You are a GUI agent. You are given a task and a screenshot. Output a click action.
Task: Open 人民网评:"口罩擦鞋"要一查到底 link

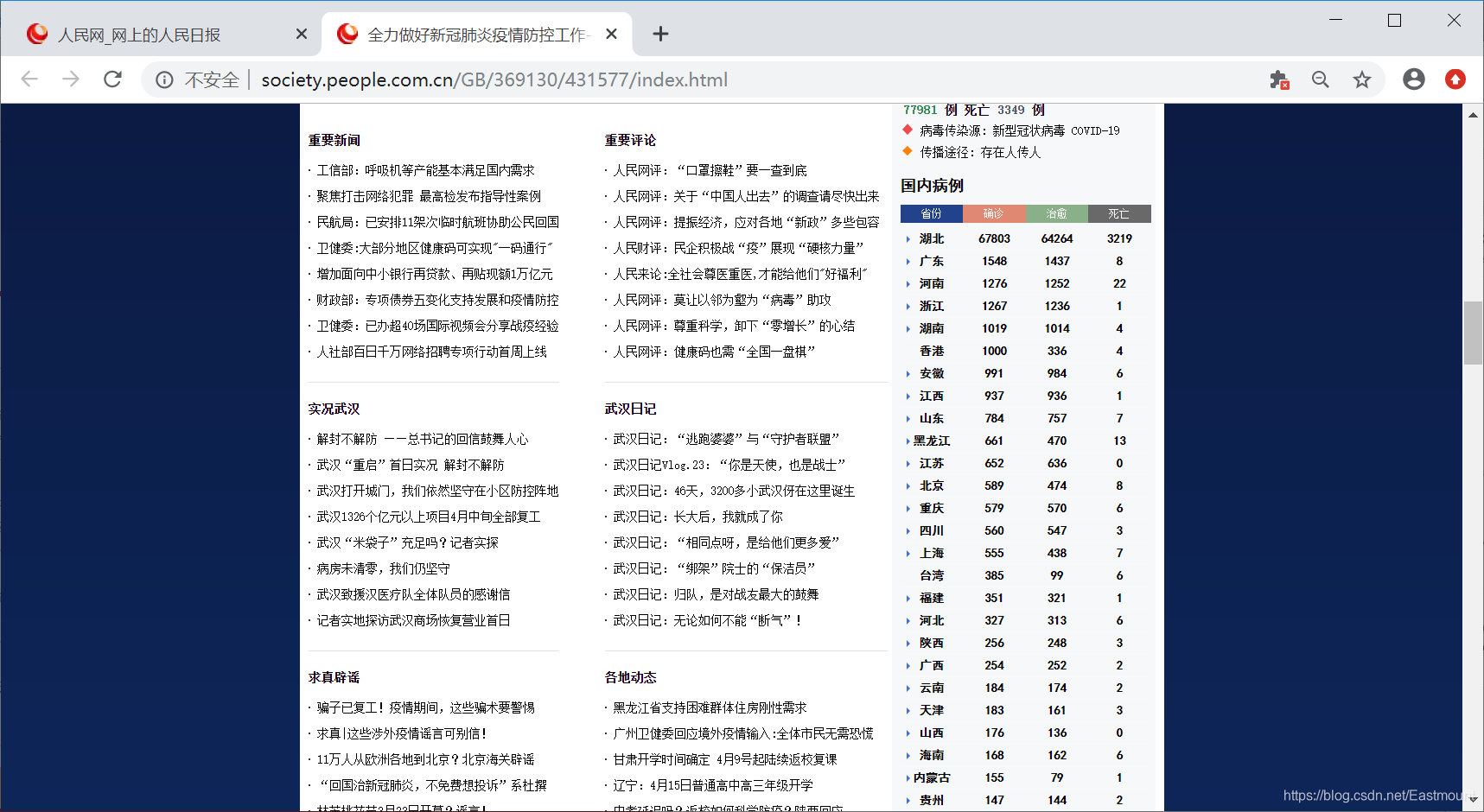pyautogui.click(x=710, y=171)
